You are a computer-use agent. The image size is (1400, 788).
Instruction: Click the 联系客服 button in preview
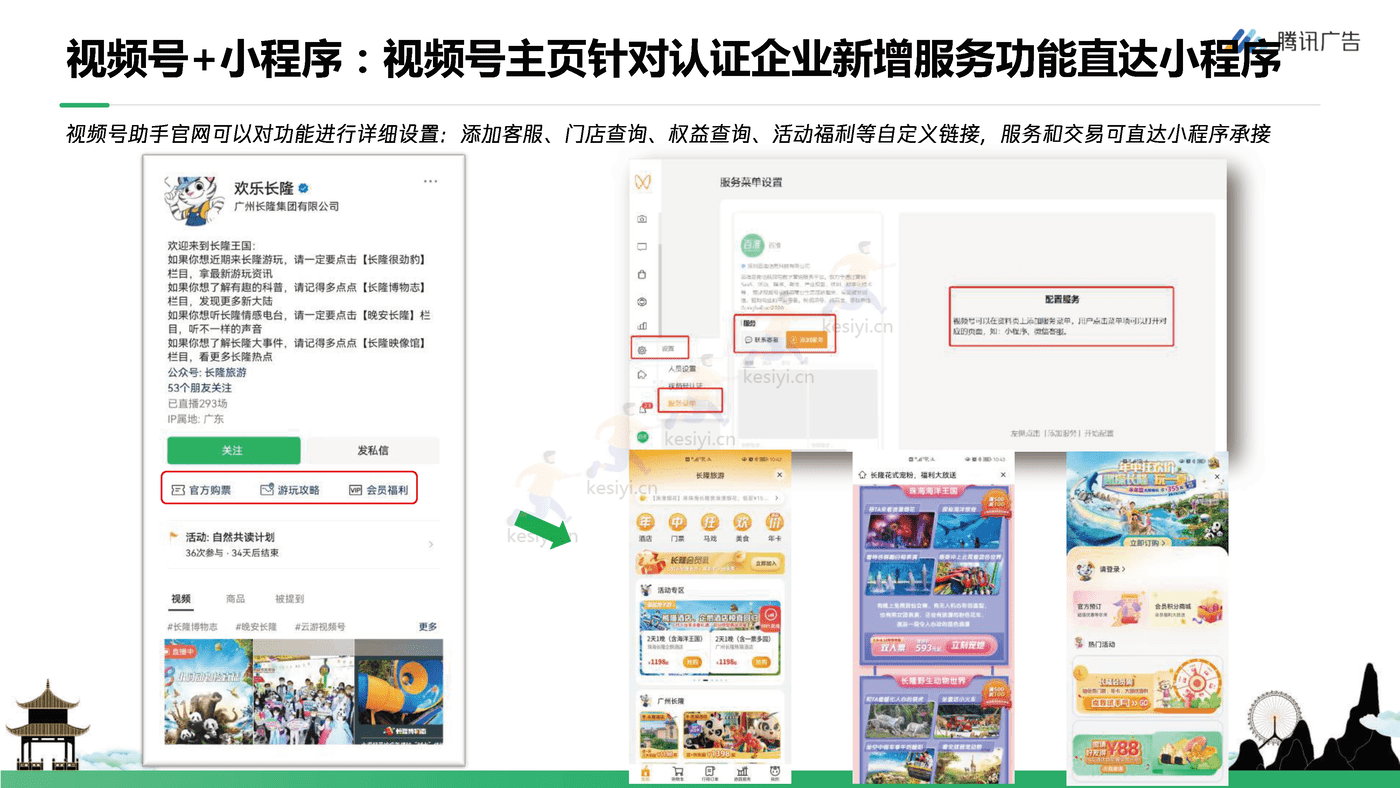coord(762,340)
